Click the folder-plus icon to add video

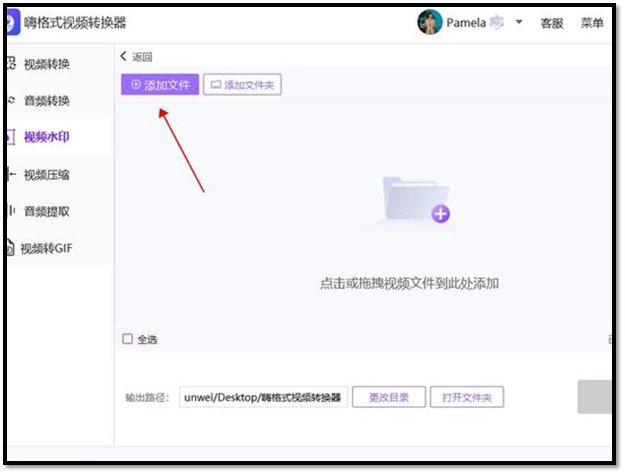coord(416,201)
